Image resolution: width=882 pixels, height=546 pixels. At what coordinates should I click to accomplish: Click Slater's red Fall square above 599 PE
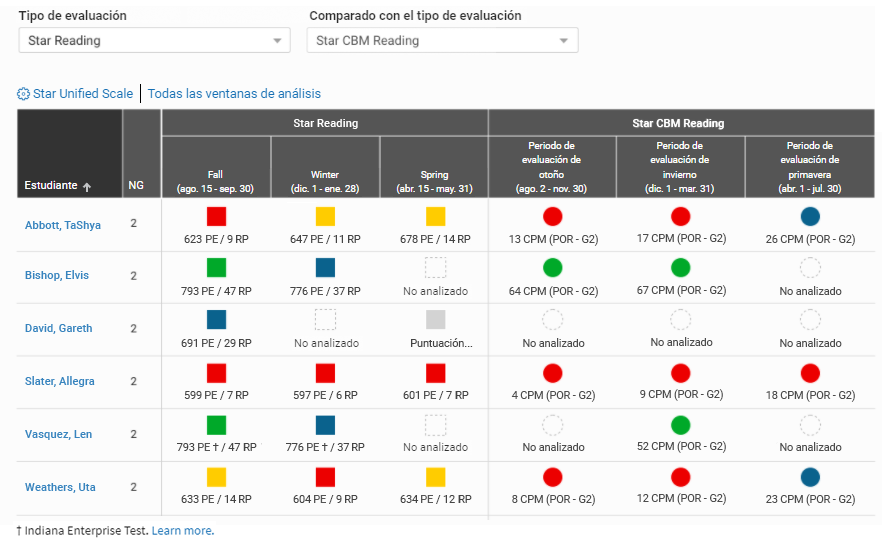click(217, 373)
